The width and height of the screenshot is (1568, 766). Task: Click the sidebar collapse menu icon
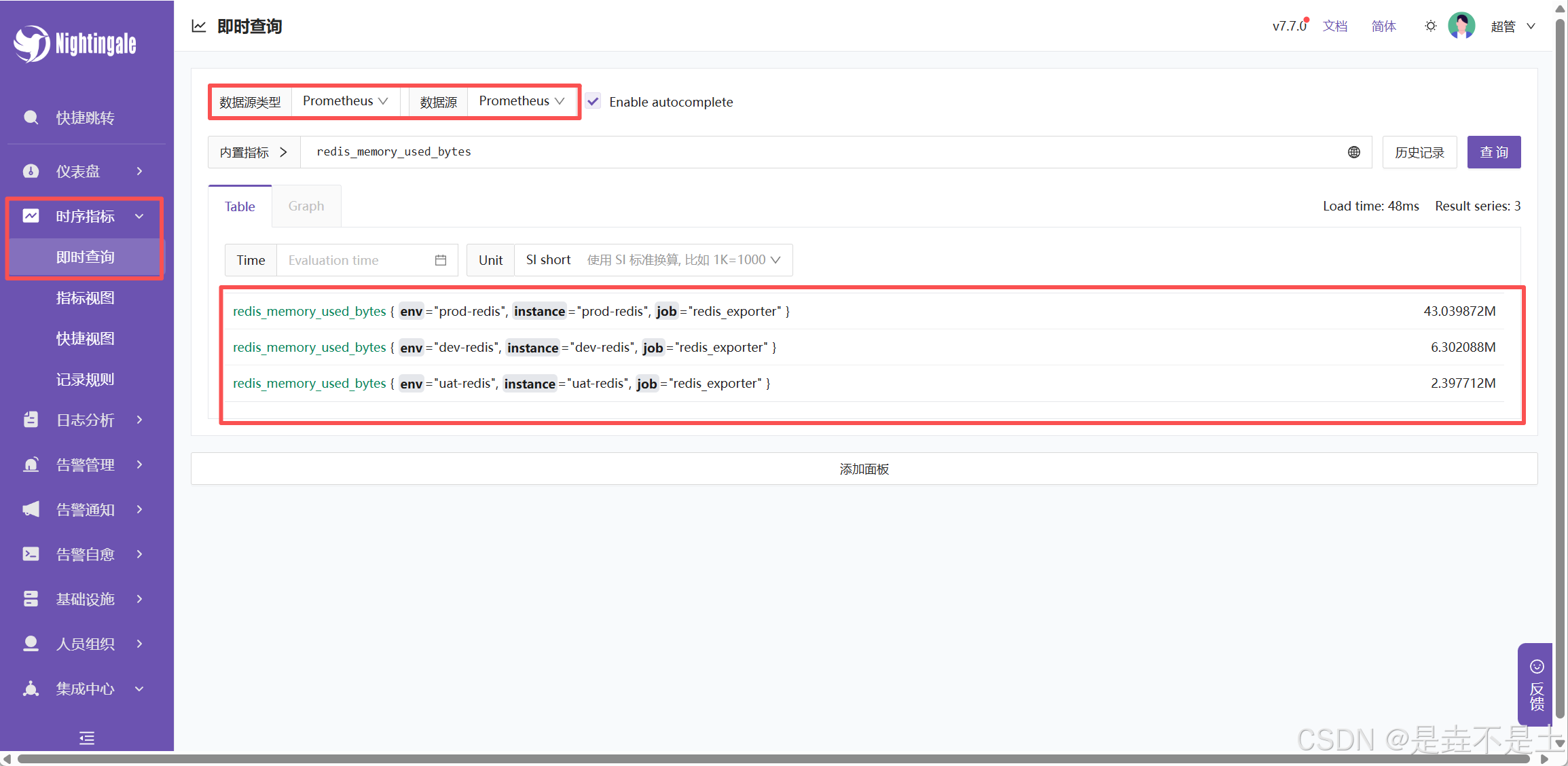point(87,738)
